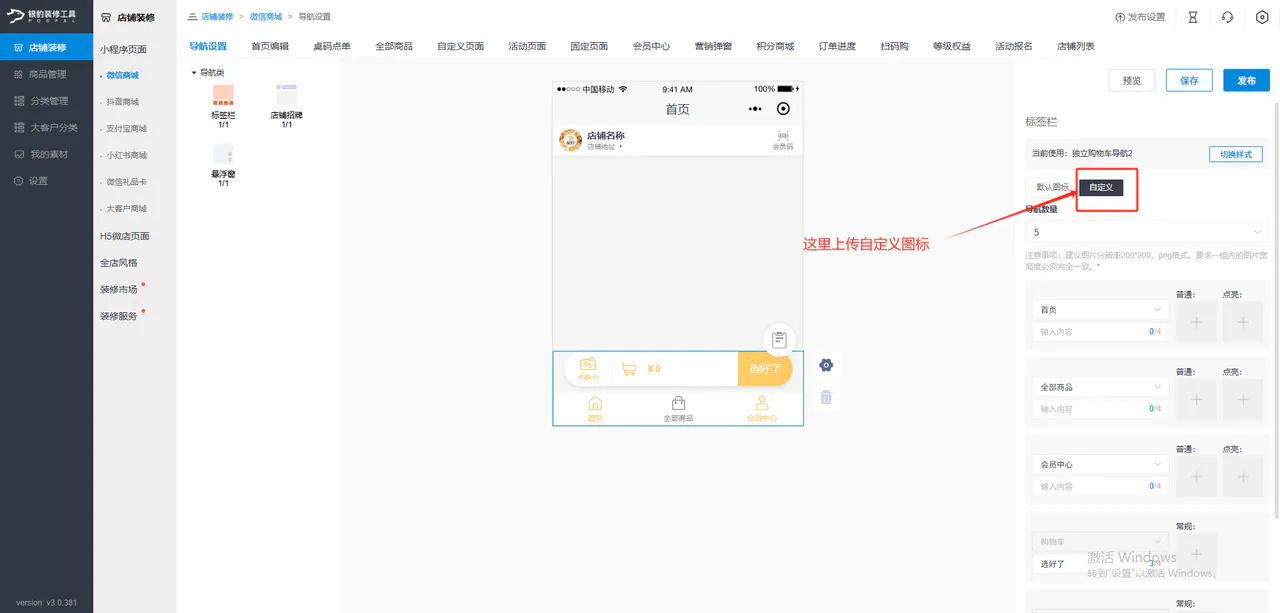Click the hexagon settings icon top right
Viewport: 1280px width, 613px height.
click(1262, 17)
